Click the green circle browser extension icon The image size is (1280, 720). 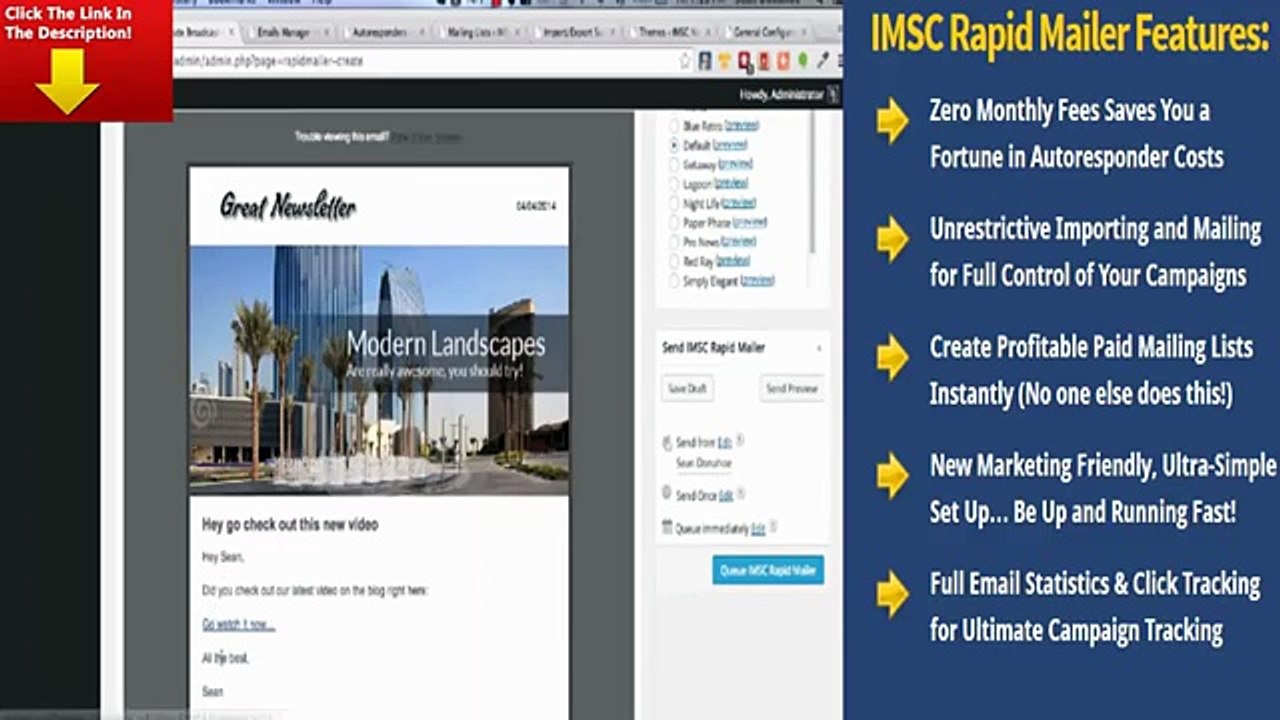pos(801,61)
